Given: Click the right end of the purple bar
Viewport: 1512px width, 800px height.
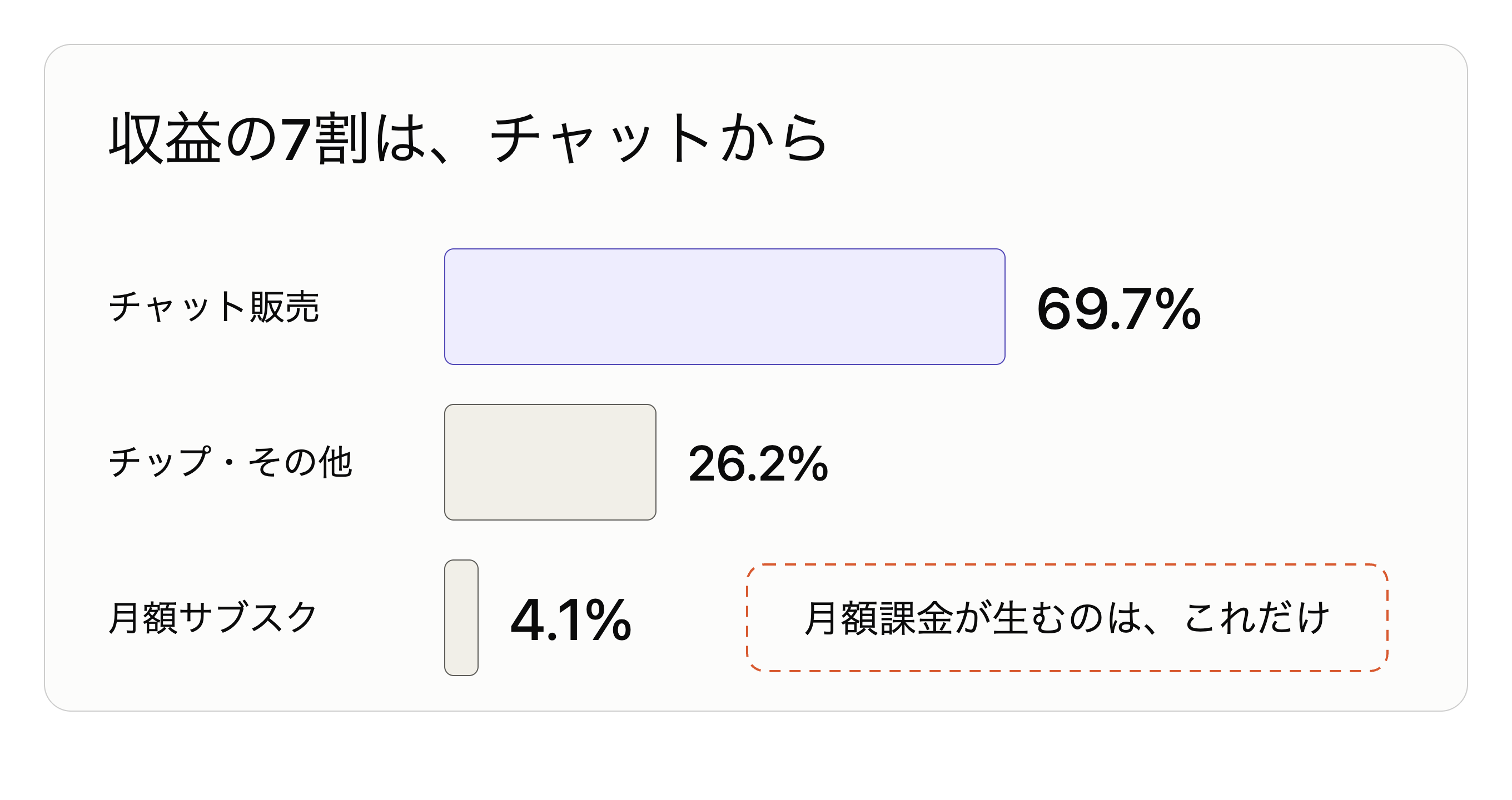Looking at the screenshot, I should coord(998,307).
